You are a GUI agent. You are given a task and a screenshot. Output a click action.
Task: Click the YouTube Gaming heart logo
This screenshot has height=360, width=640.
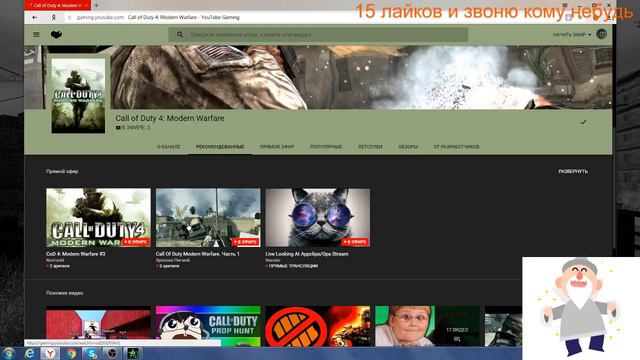pyautogui.click(x=56, y=35)
